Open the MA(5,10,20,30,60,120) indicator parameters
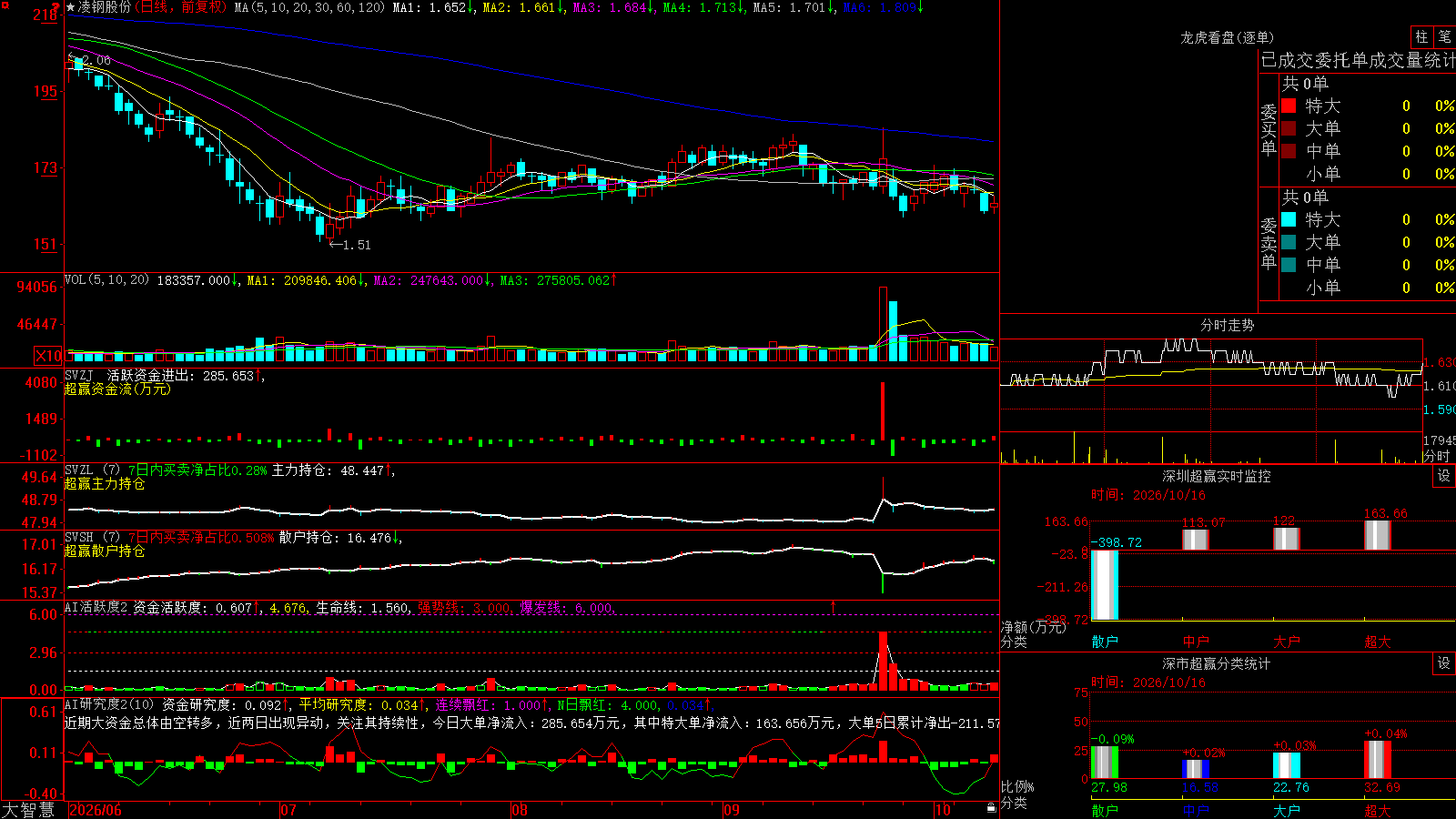 pyautogui.click(x=309, y=7)
